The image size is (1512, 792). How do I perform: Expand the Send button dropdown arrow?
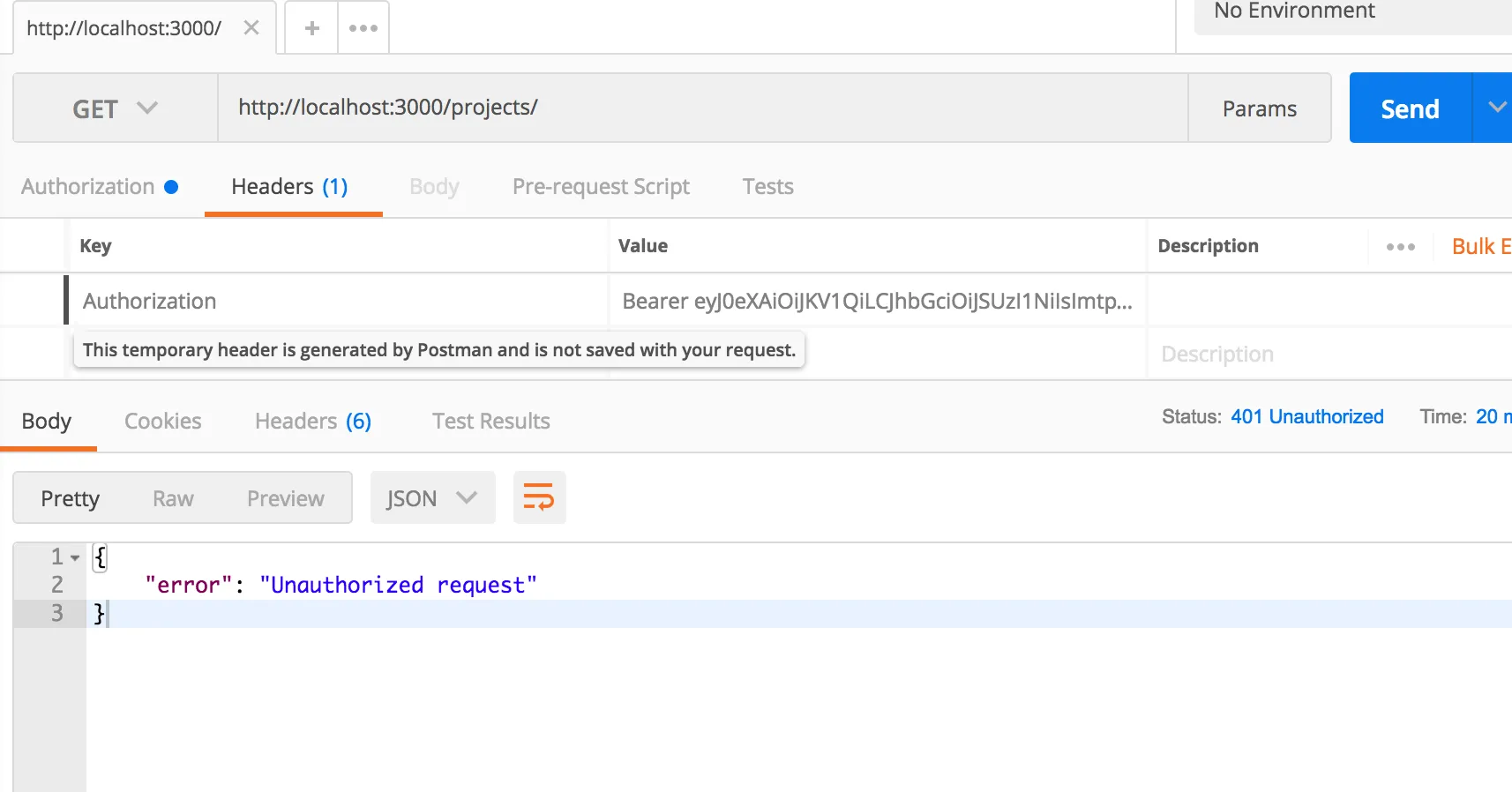[x=1496, y=108]
